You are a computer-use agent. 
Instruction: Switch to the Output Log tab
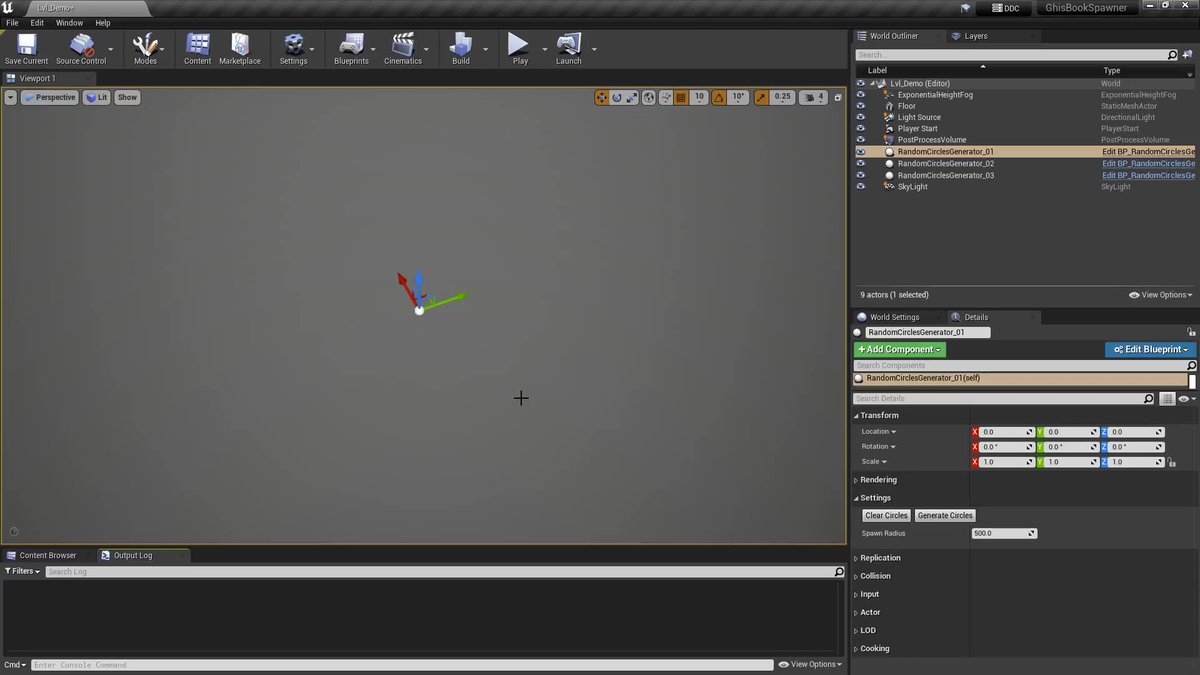[132, 555]
